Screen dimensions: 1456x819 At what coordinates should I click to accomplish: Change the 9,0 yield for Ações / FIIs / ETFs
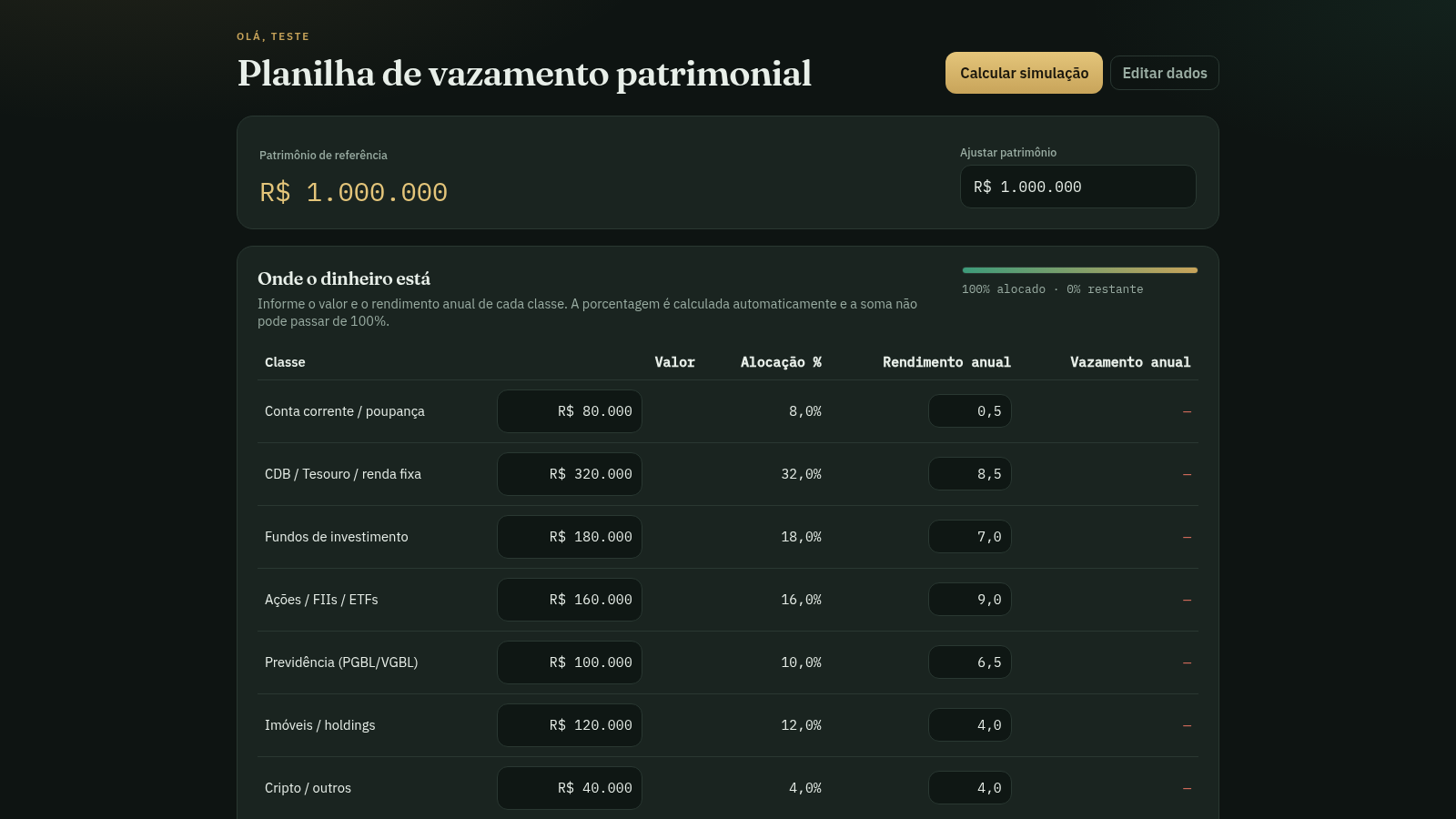coord(970,600)
